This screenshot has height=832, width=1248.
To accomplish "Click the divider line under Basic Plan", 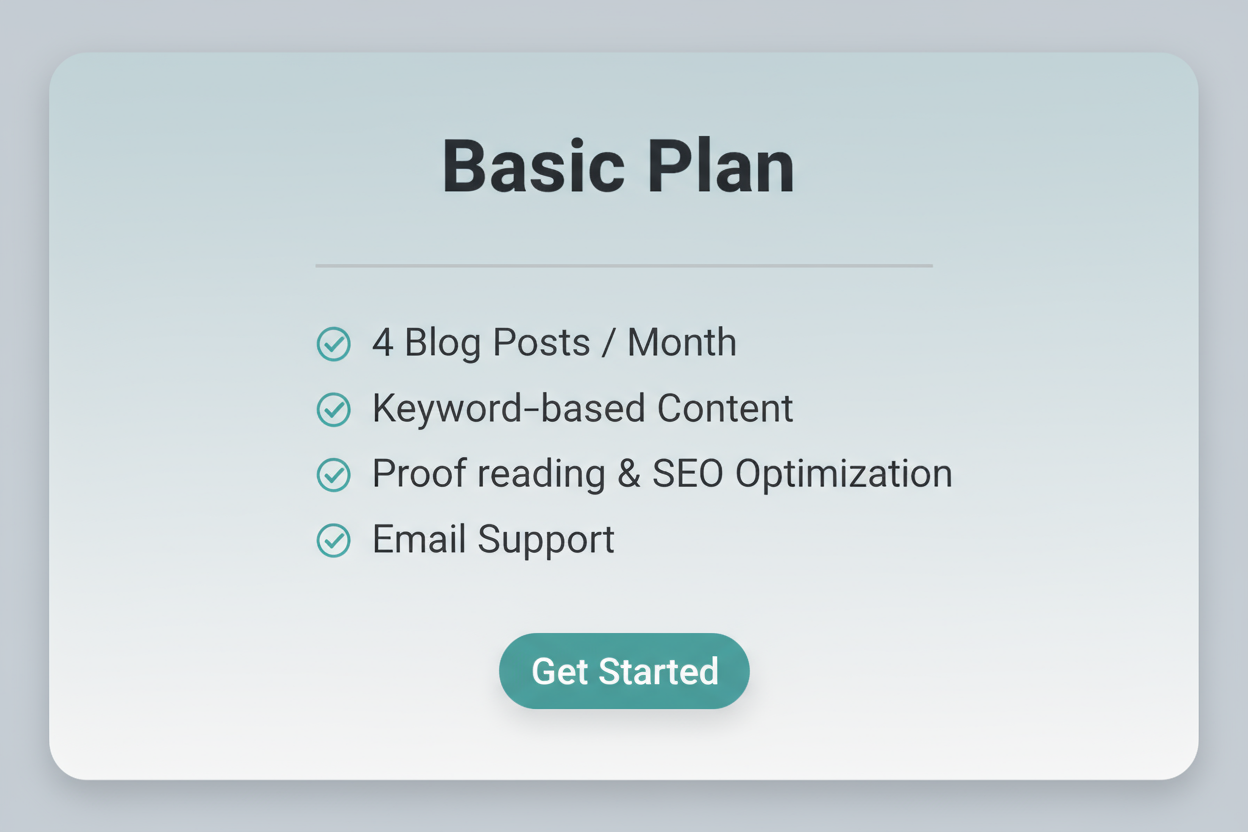I will coord(624,265).
